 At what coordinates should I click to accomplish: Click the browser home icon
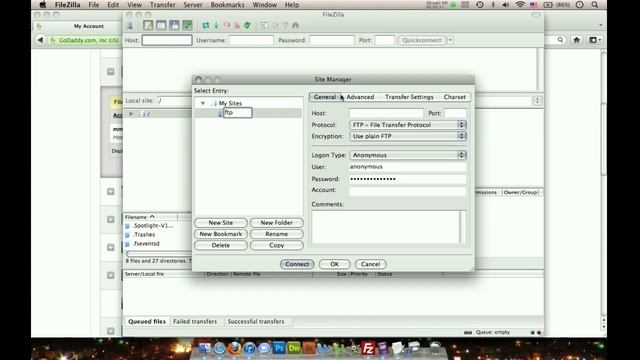pyautogui.click(x=576, y=40)
